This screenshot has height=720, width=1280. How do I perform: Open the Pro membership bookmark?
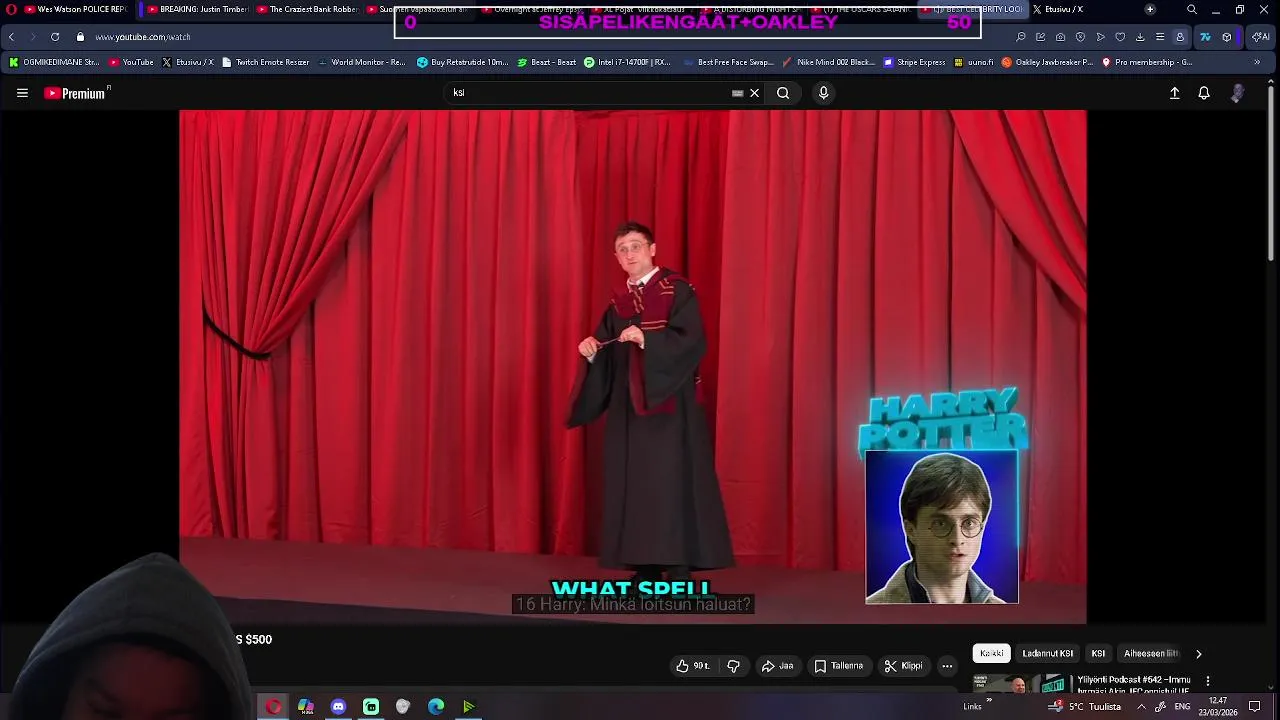click(x=1147, y=62)
